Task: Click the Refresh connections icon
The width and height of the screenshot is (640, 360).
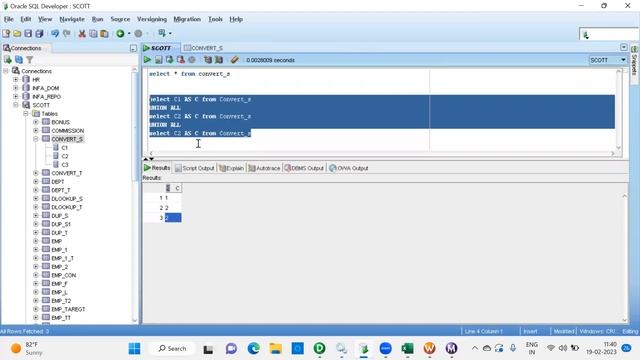Action: pos(19,60)
